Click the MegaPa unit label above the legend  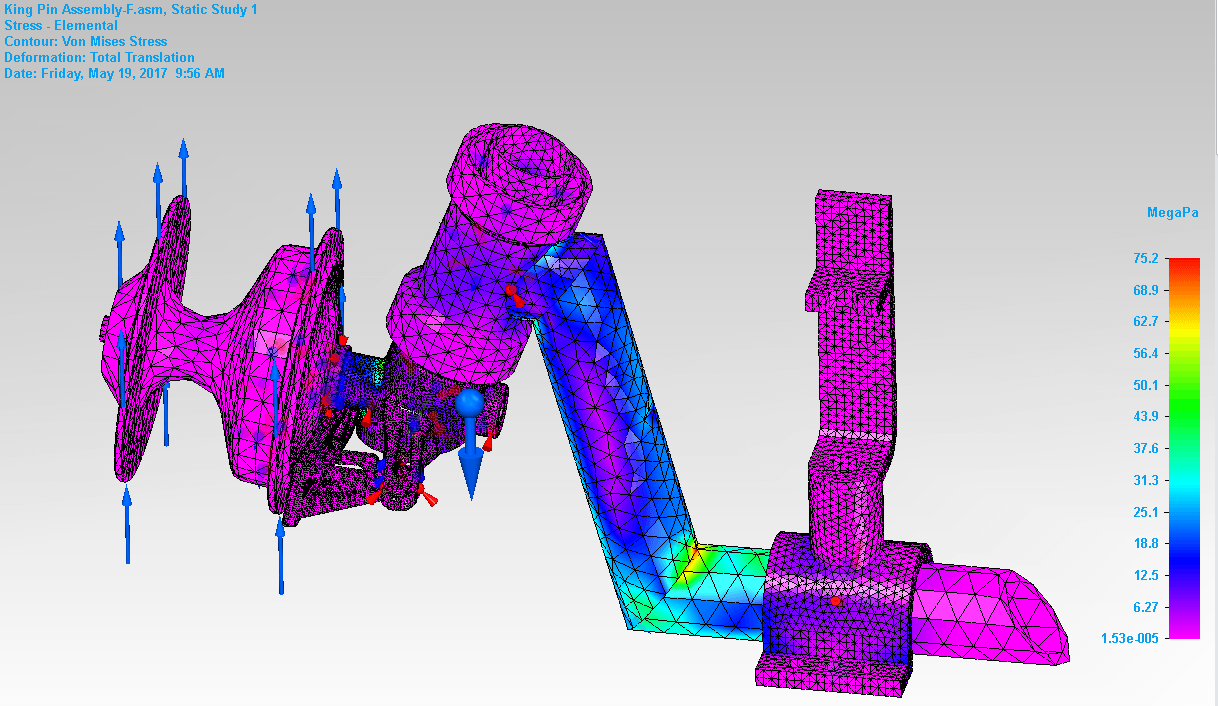[x=1172, y=213]
